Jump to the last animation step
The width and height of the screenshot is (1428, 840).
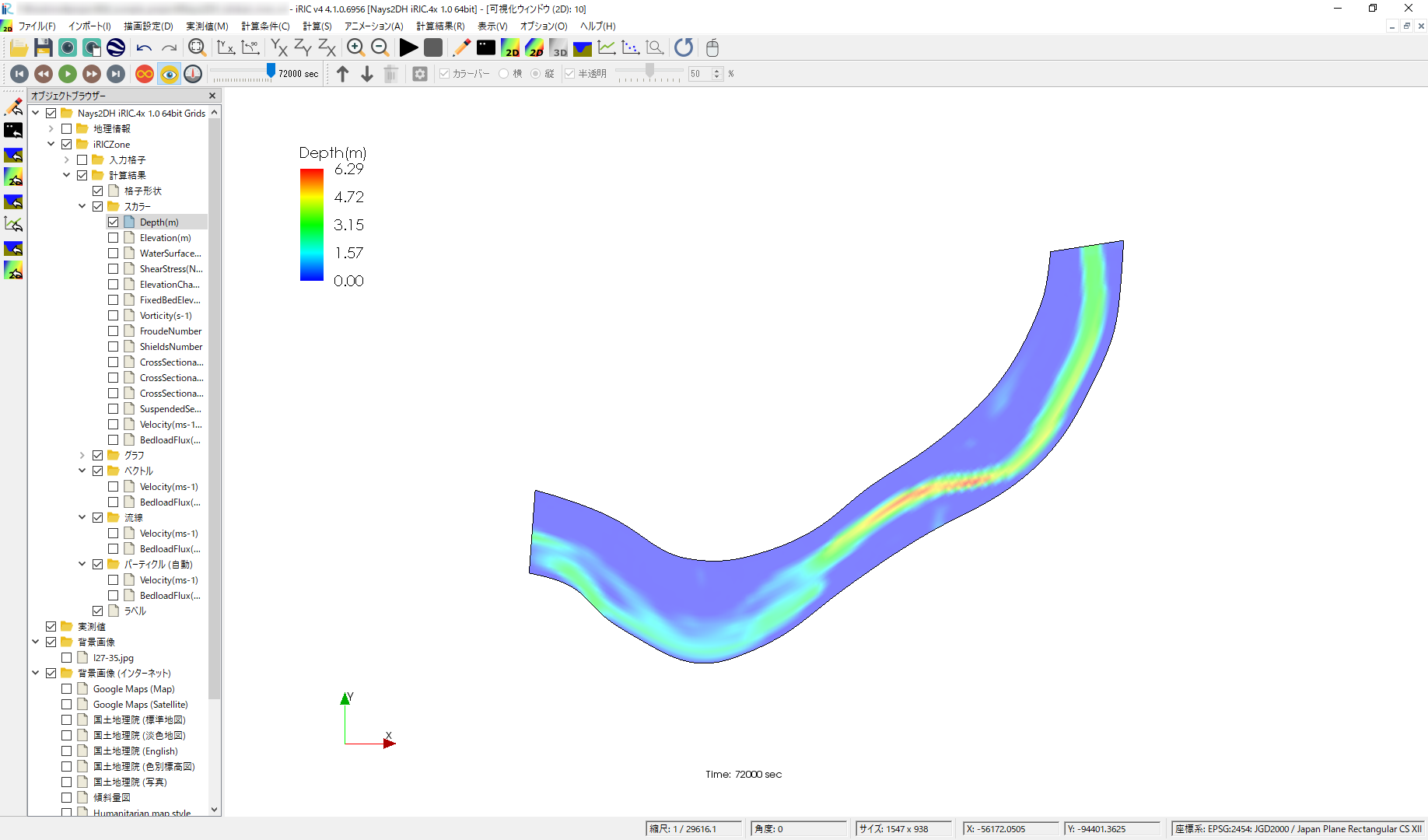(116, 74)
